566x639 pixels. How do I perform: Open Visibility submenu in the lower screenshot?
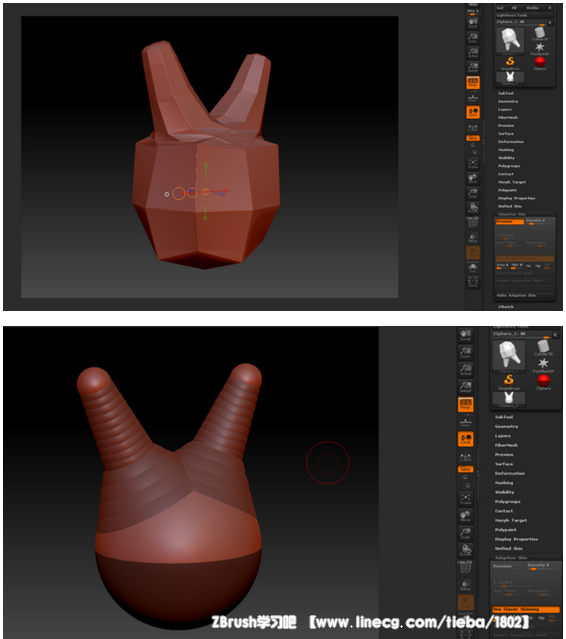(x=504, y=492)
